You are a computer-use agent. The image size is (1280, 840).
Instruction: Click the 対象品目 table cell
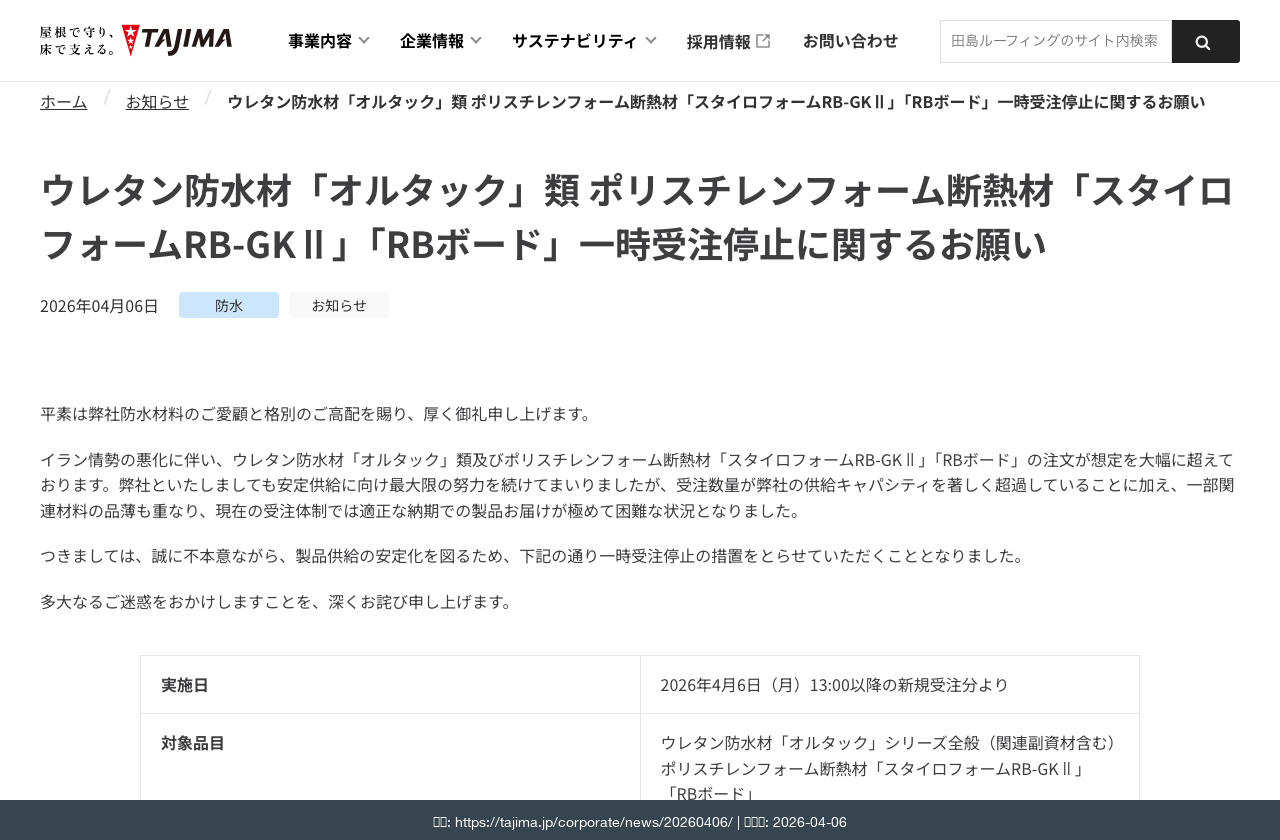click(192, 742)
